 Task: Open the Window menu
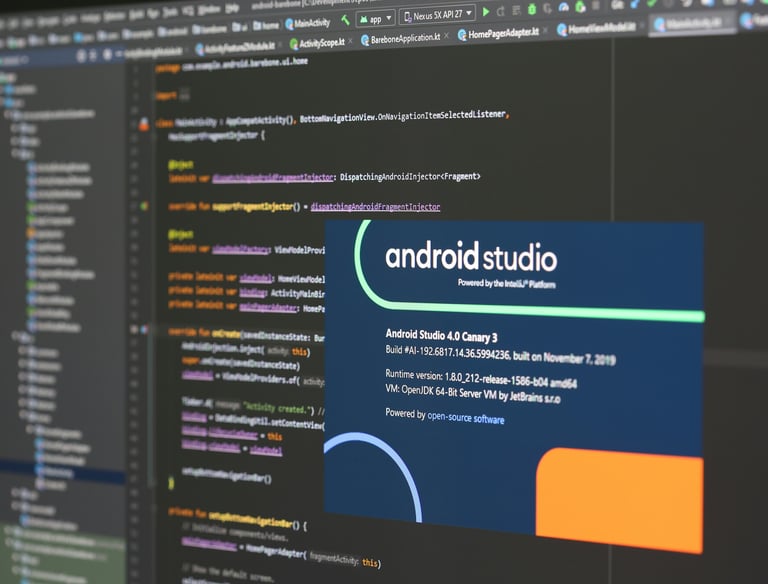(x=209, y=9)
